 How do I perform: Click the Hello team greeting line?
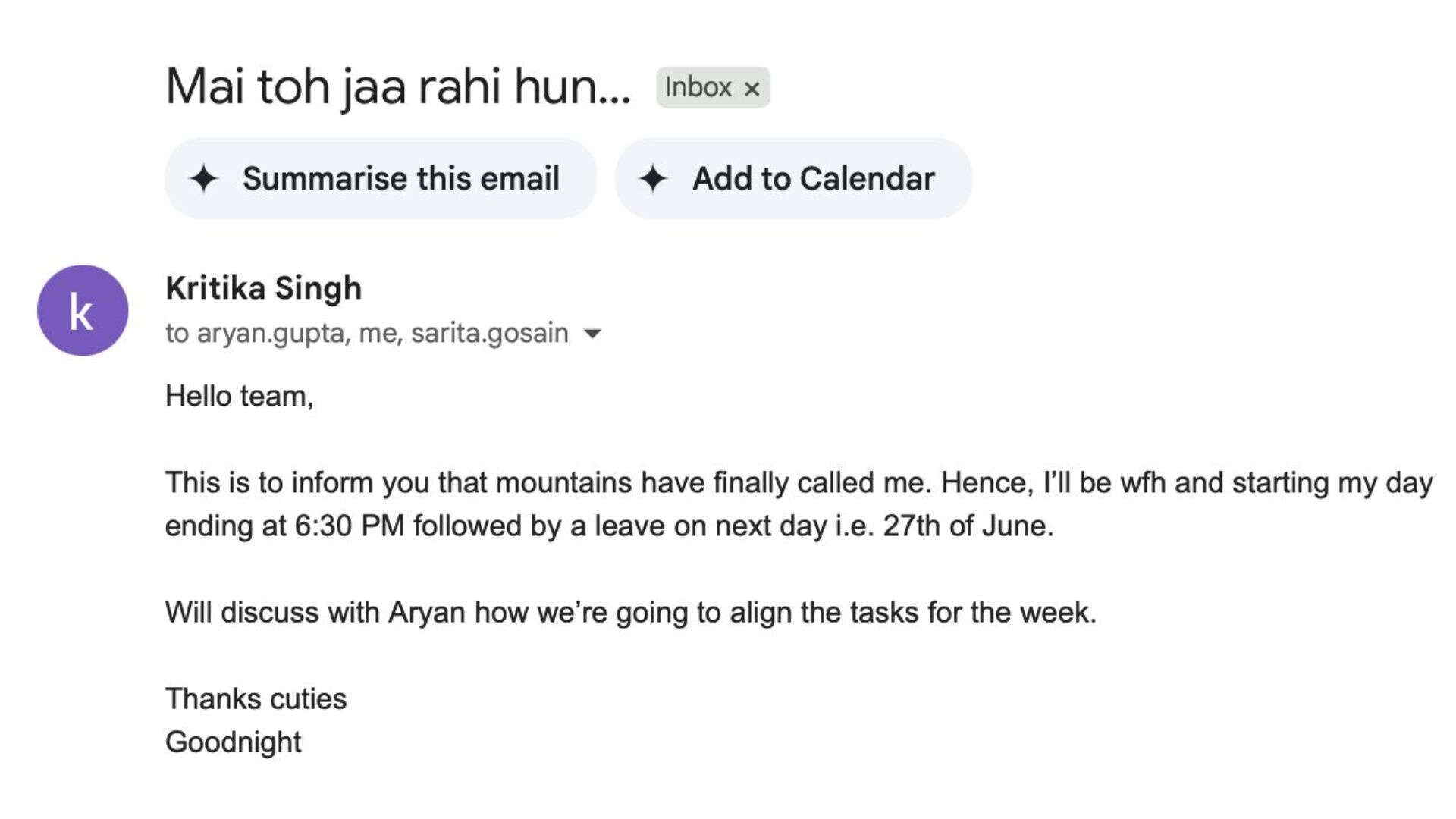239,396
